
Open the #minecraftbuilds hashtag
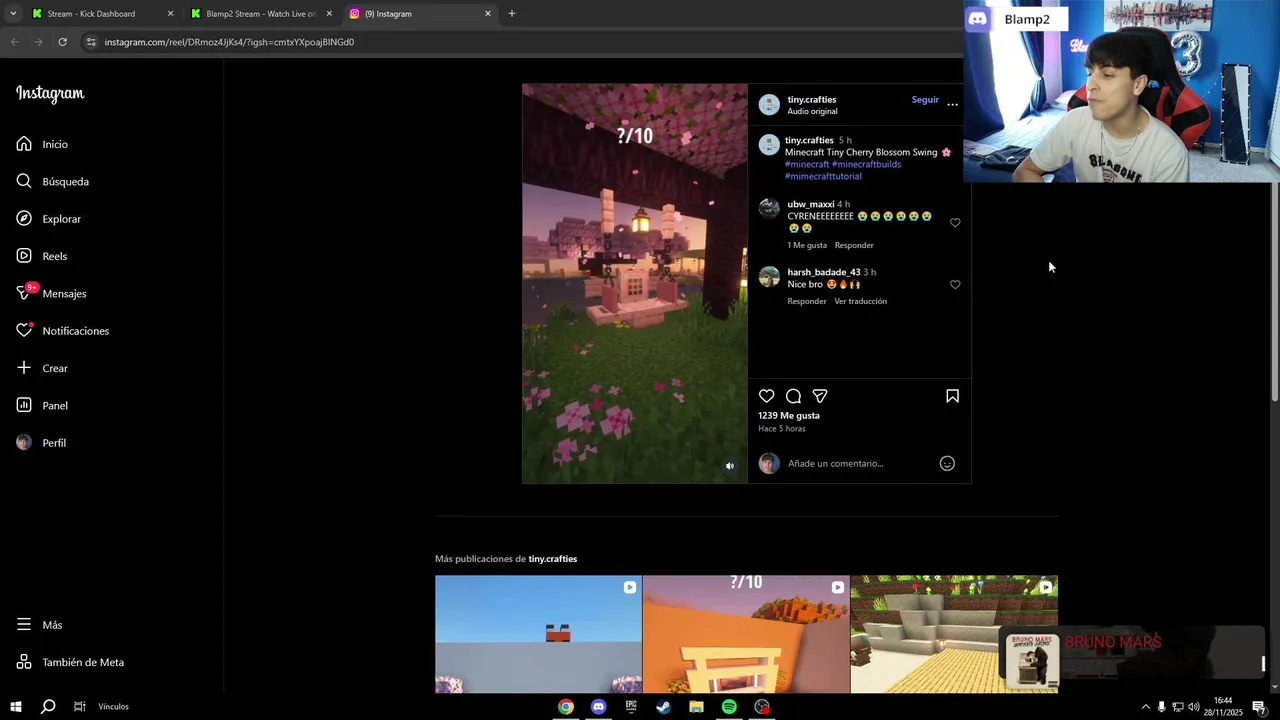[x=866, y=164]
